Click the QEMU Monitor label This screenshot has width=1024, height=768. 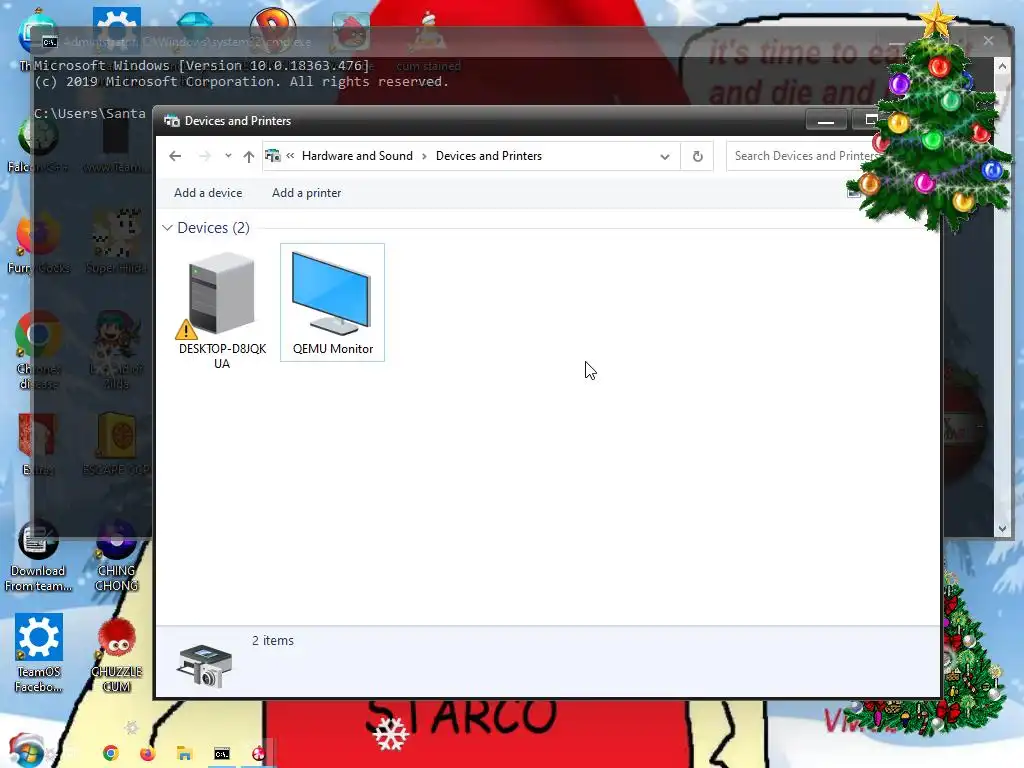click(x=333, y=349)
